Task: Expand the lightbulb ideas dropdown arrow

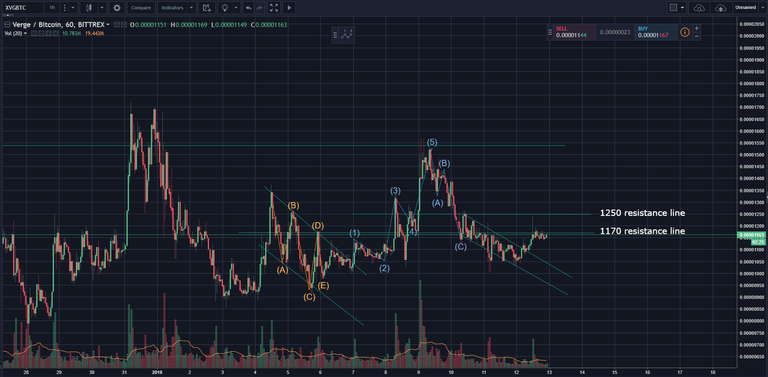Action: tap(236, 8)
